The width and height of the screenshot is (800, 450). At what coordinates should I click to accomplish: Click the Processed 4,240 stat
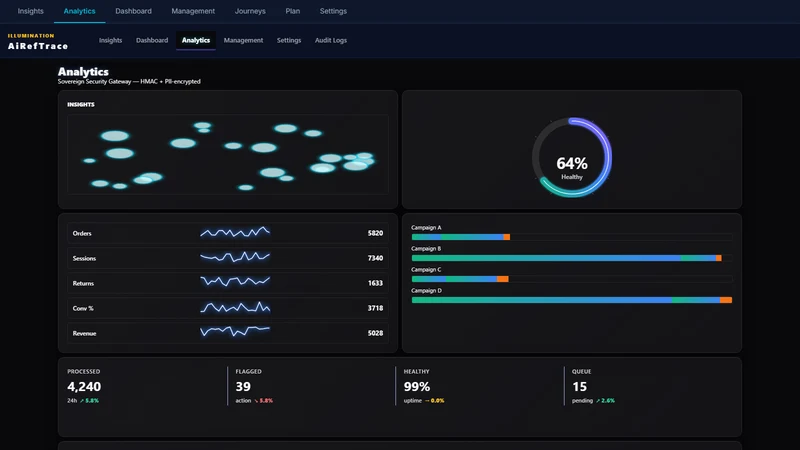click(84, 387)
